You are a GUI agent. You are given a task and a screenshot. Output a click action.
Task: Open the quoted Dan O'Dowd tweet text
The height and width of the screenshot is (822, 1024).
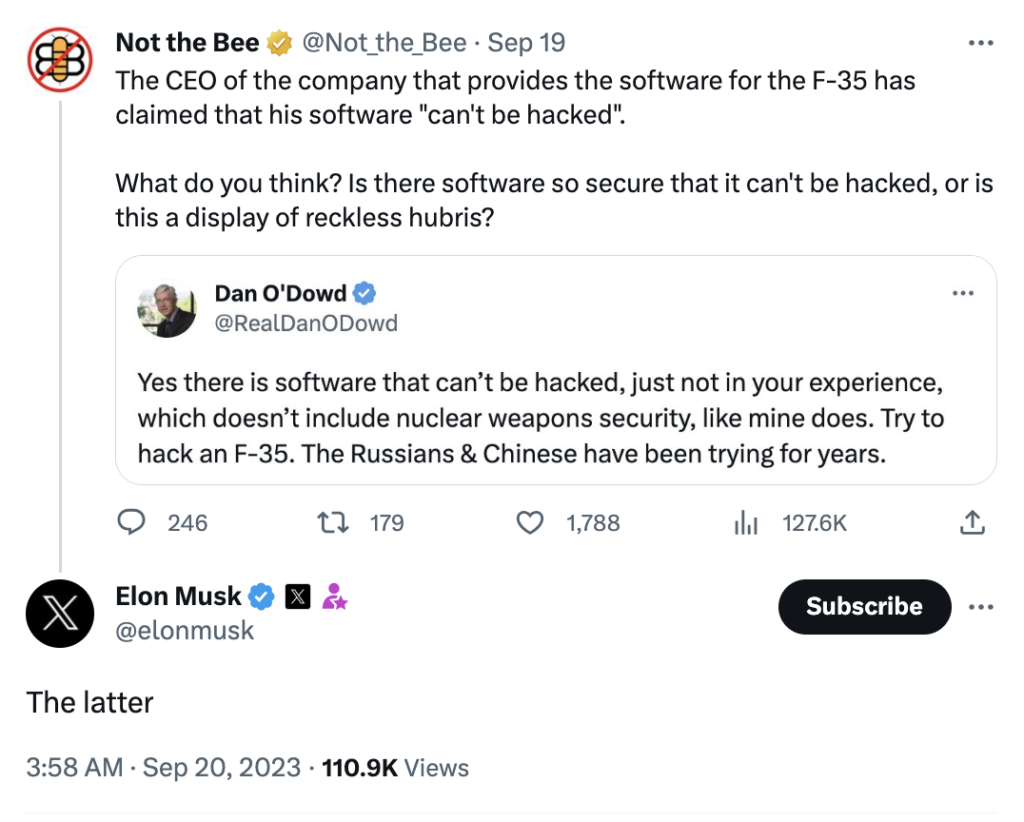click(x=541, y=418)
